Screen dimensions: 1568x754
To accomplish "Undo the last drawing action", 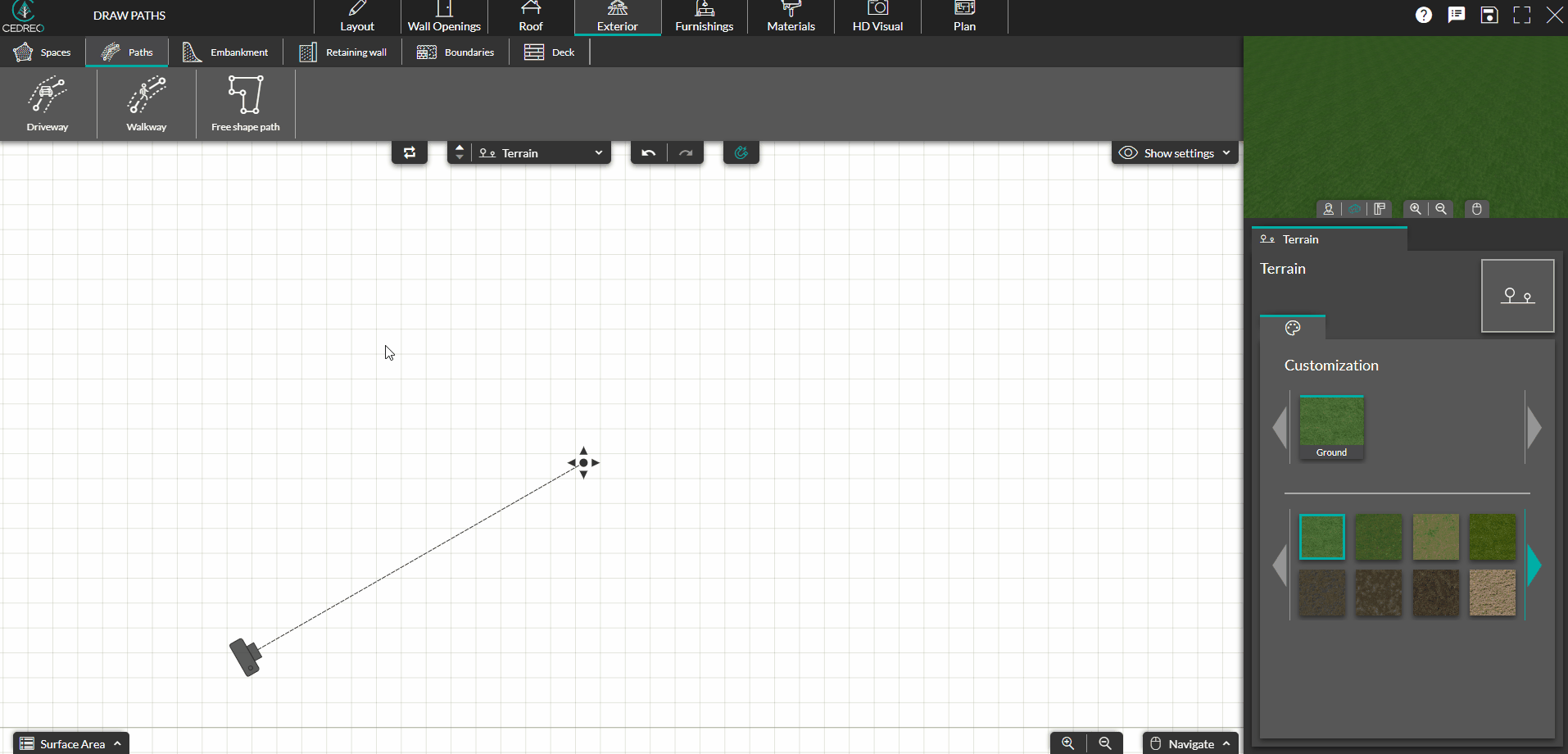I will pyautogui.click(x=647, y=152).
